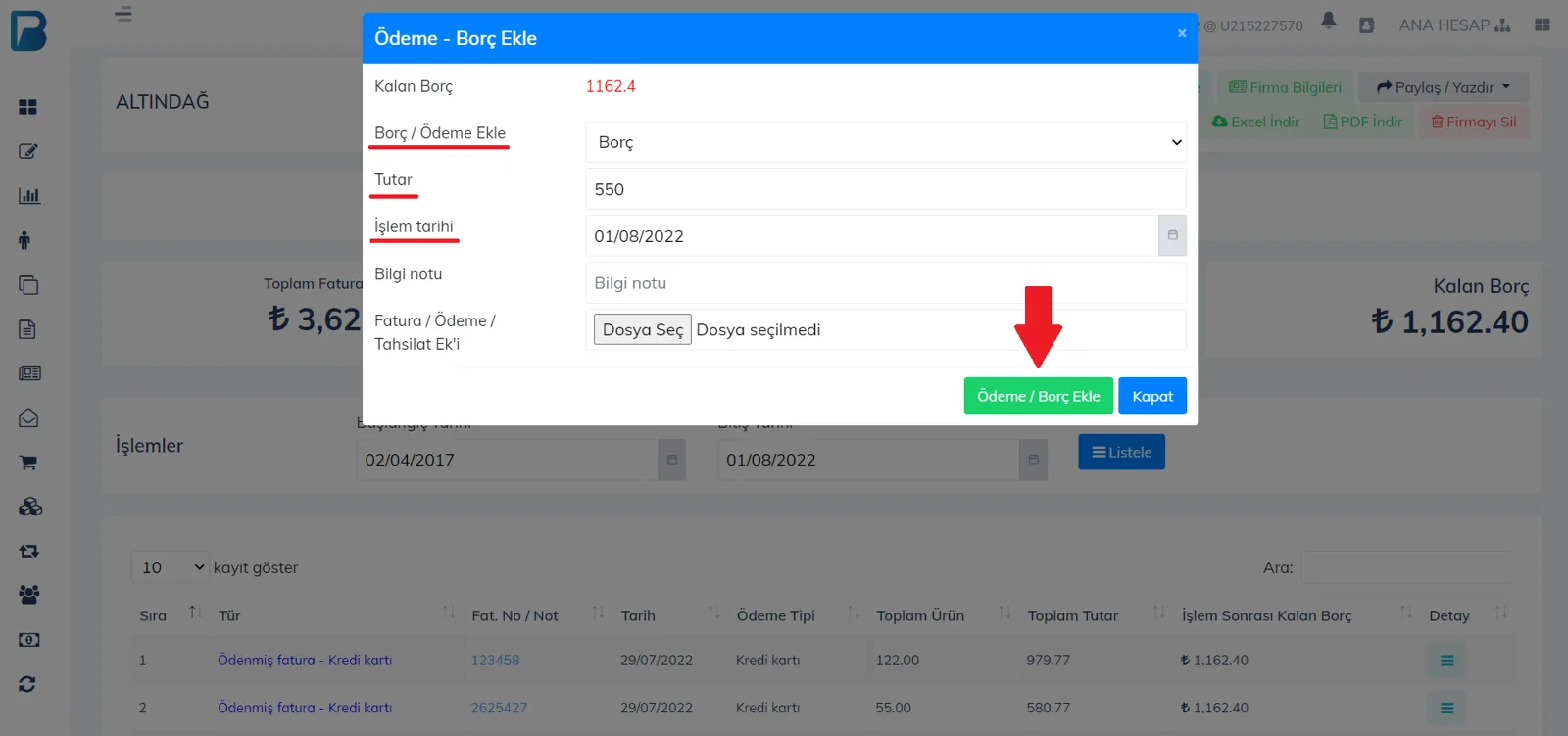This screenshot has height=736, width=1568.
Task: Open the users group icon in sidebar
Action: tap(29, 595)
